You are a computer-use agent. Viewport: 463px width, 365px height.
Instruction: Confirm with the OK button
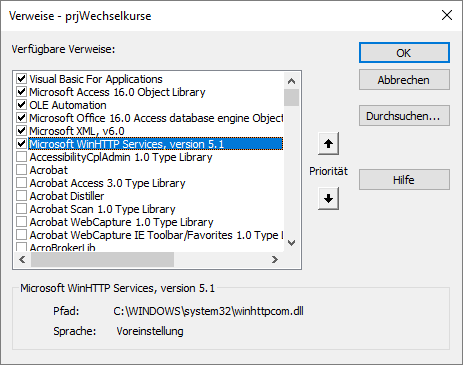(x=404, y=53)
